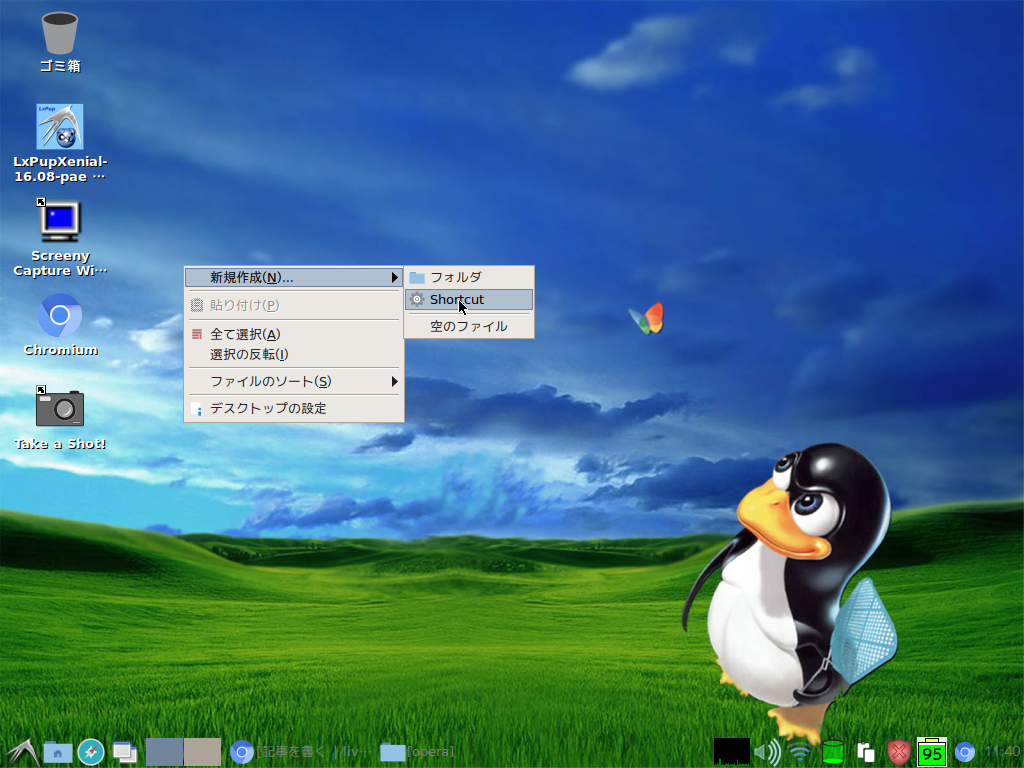
Task: Open デスクトップの設定 desktop preferences
Action: (x=293, y=409)
